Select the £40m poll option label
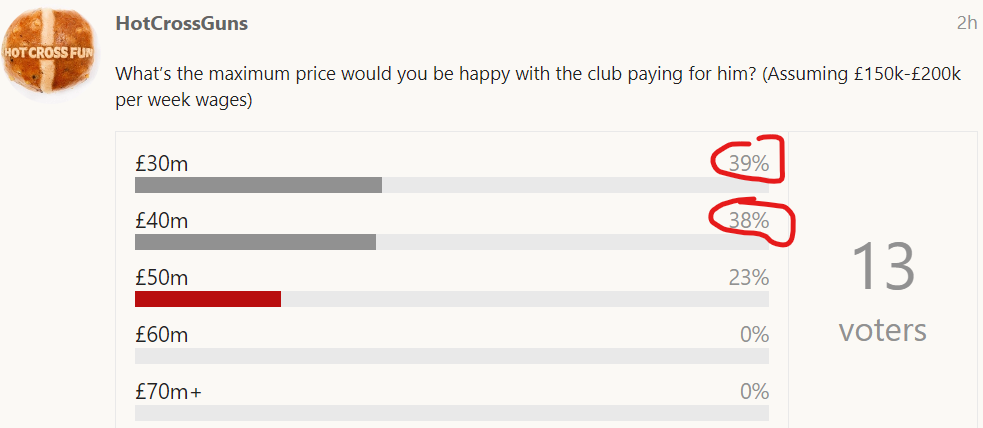The width and height of the screenshot is (983, 428). point(161,221)
